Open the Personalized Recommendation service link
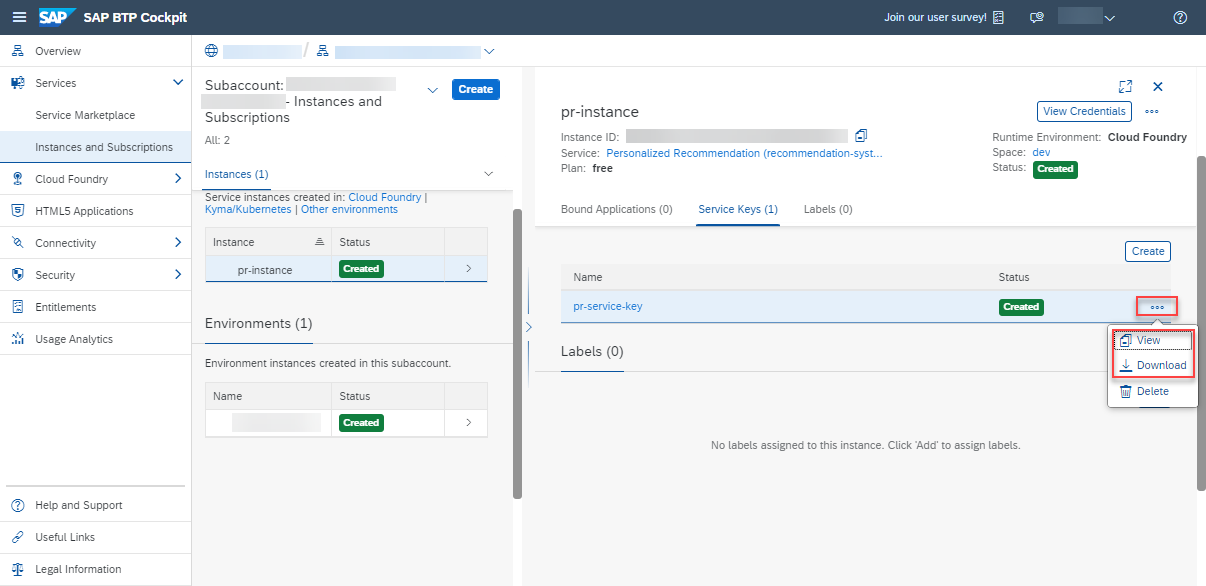1206x586 pixels. (x=745, y=153)
